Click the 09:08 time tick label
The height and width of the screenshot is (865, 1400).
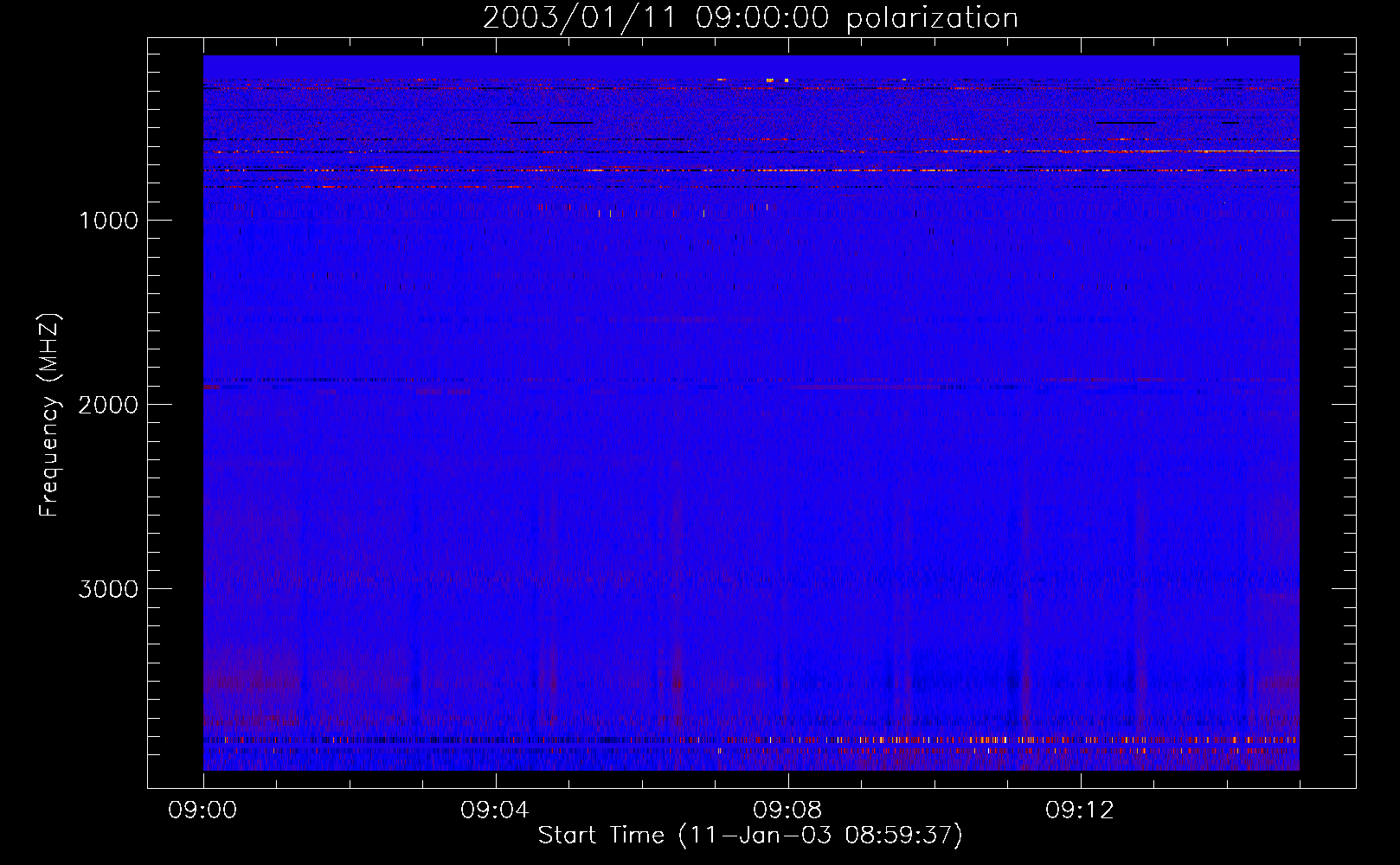tap(787, 811)
